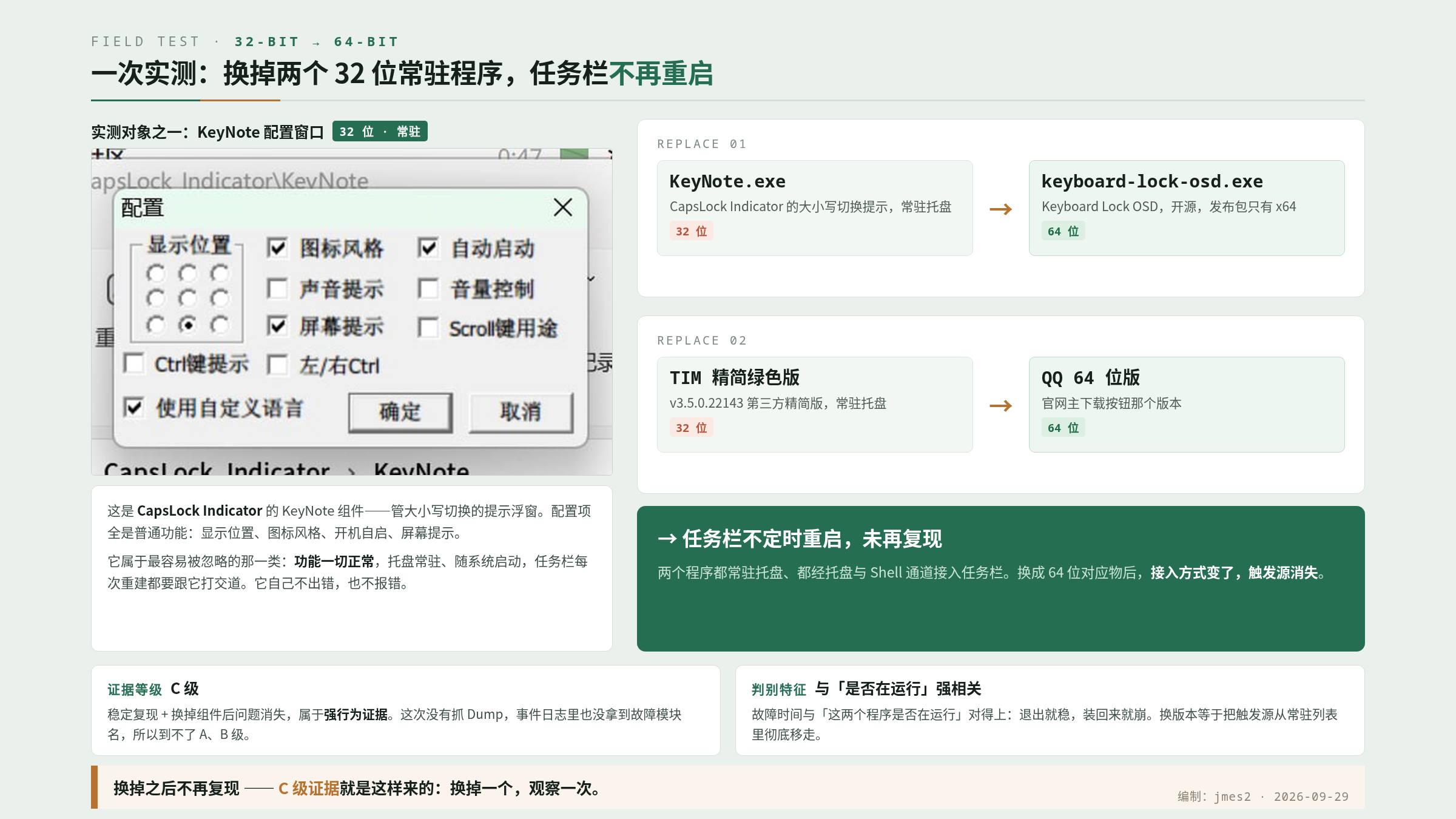Toggle the 自动启动 checkbox
Image resolution: width=1456 pixels, height=819 pixels.
(428, 248)
